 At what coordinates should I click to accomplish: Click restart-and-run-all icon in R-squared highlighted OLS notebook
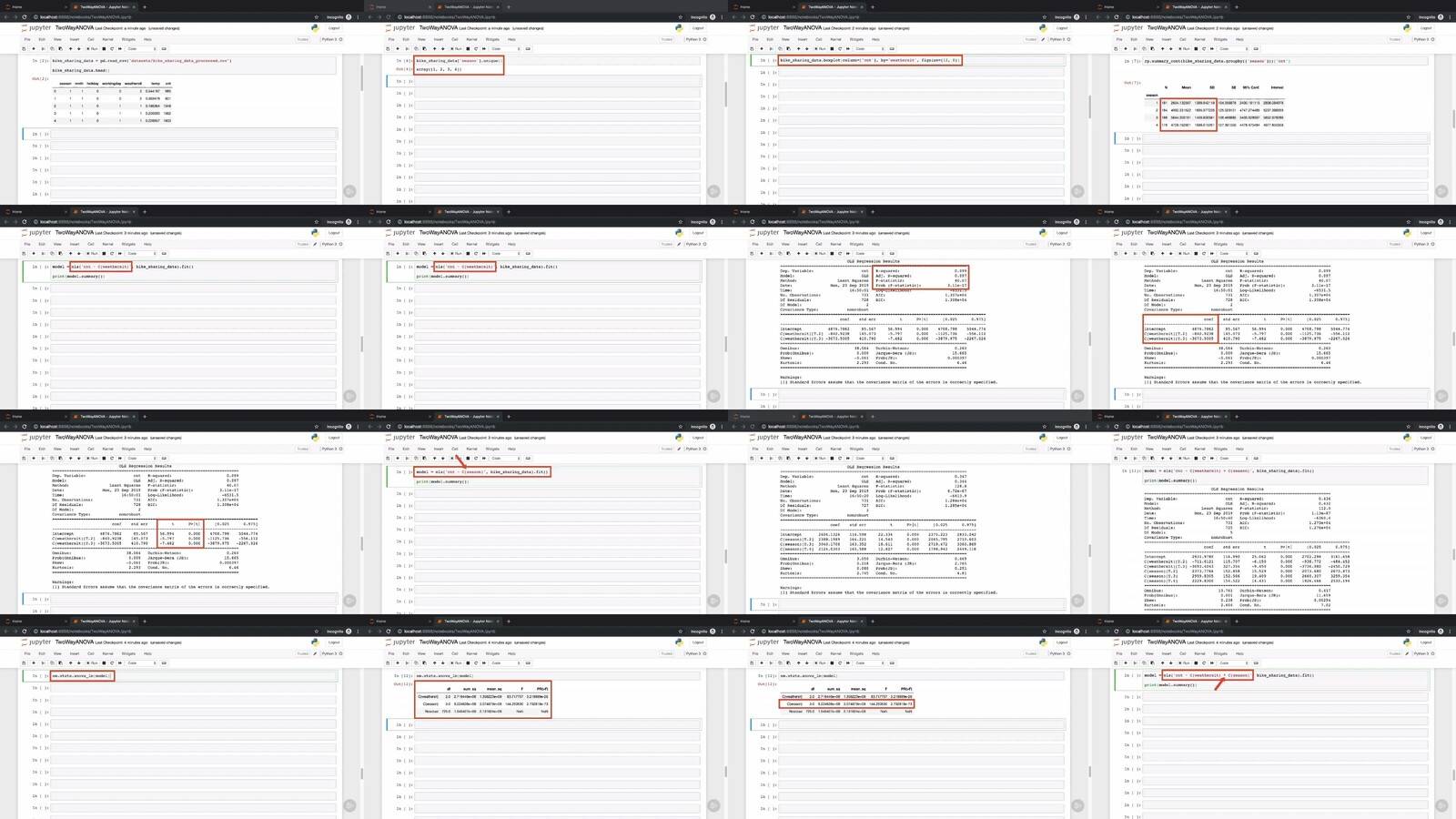click(x=848, y=253)
